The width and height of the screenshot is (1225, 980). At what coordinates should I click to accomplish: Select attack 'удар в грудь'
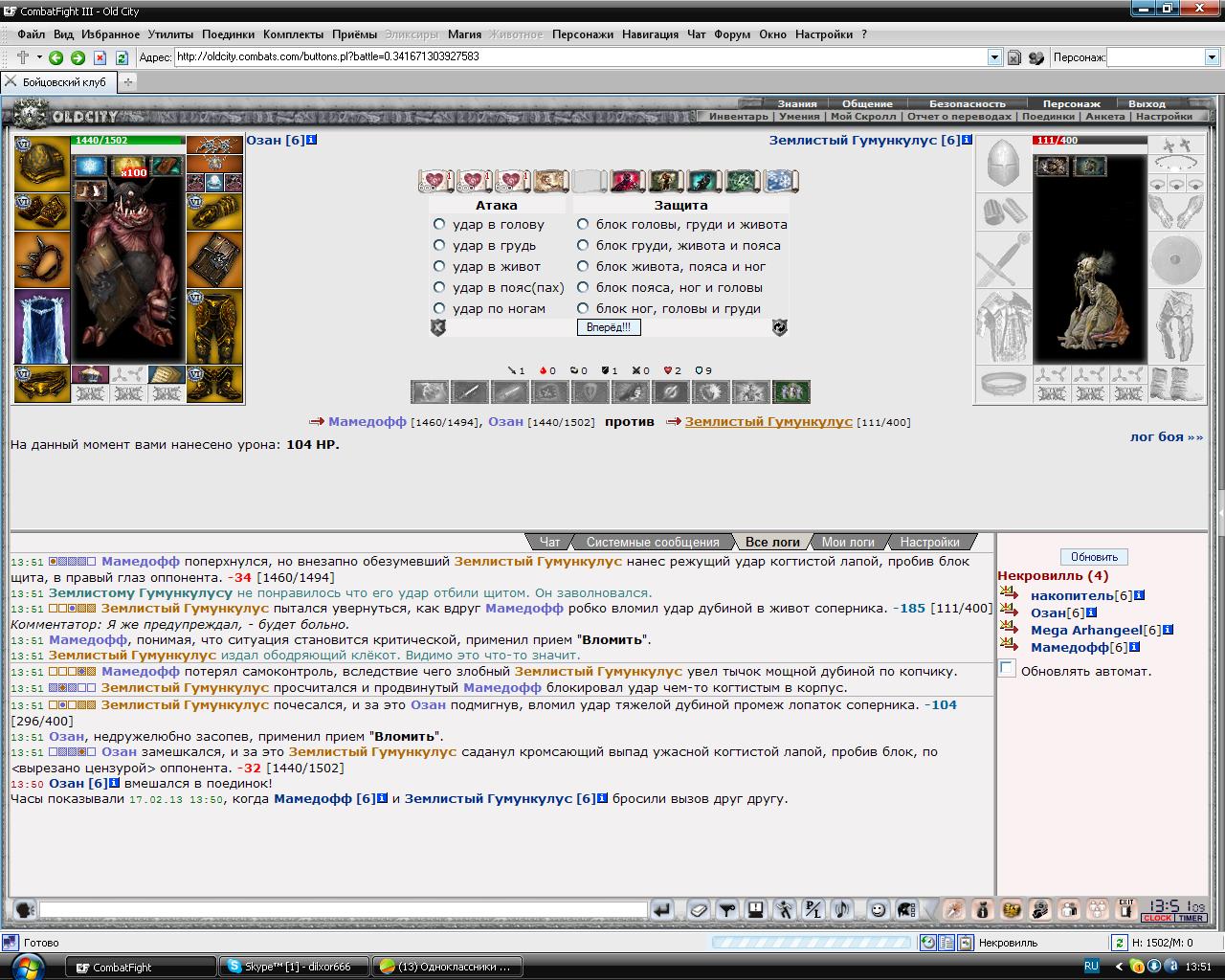click(x=439, y=245)
